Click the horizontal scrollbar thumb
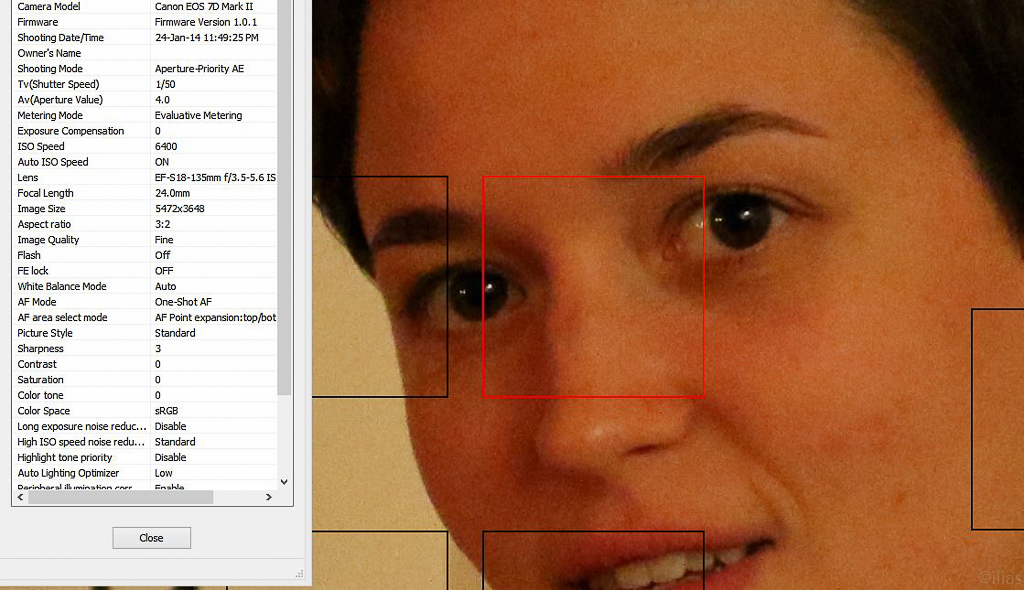Screen dimensions: 1024x590 [120, 497]
